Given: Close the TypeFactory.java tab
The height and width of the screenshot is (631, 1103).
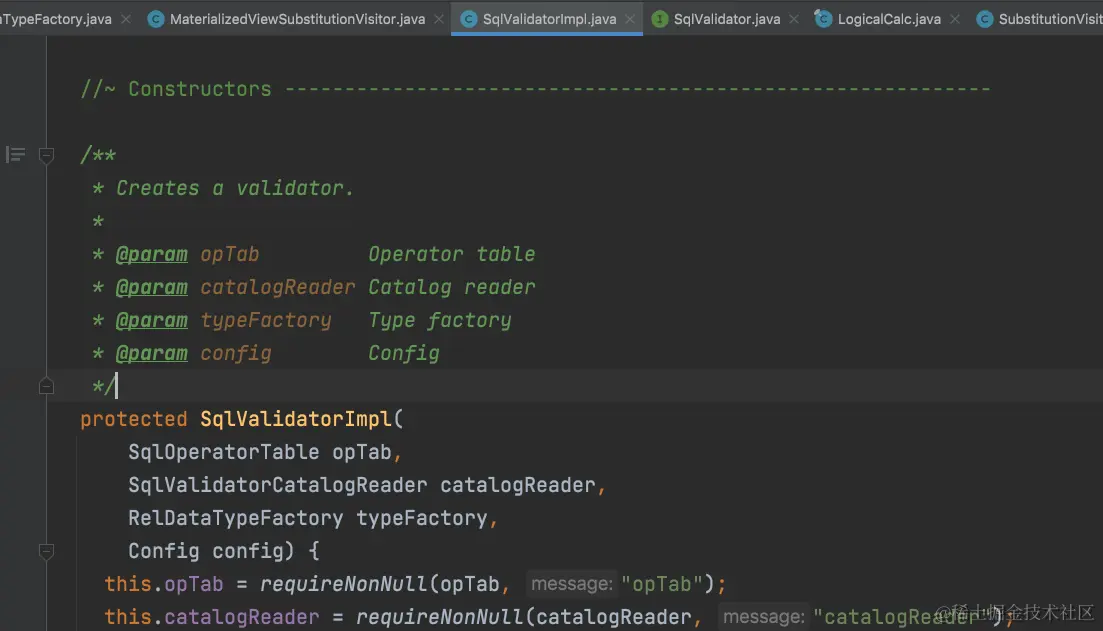Looking at the screenshot, I should pos(126,19).
